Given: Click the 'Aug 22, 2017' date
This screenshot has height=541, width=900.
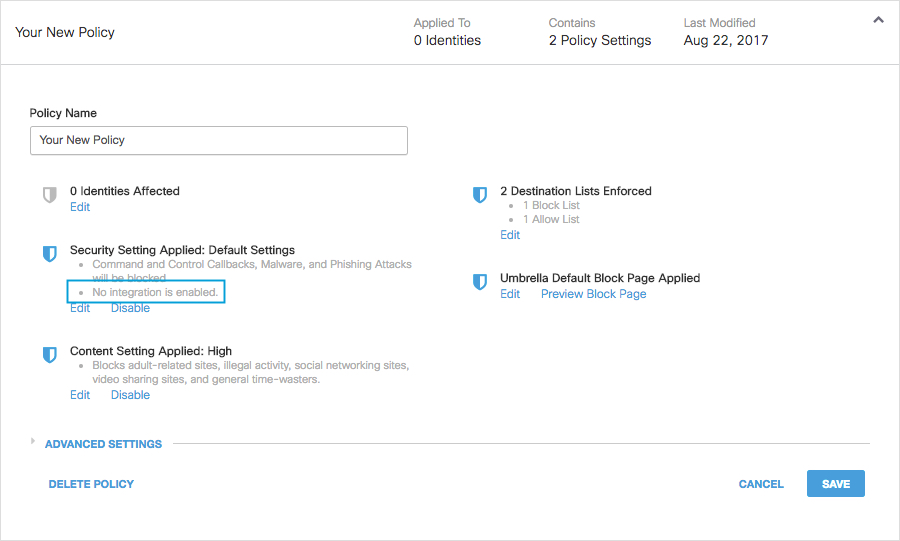Looking at the screenshot, I should [x=726, y=41].
